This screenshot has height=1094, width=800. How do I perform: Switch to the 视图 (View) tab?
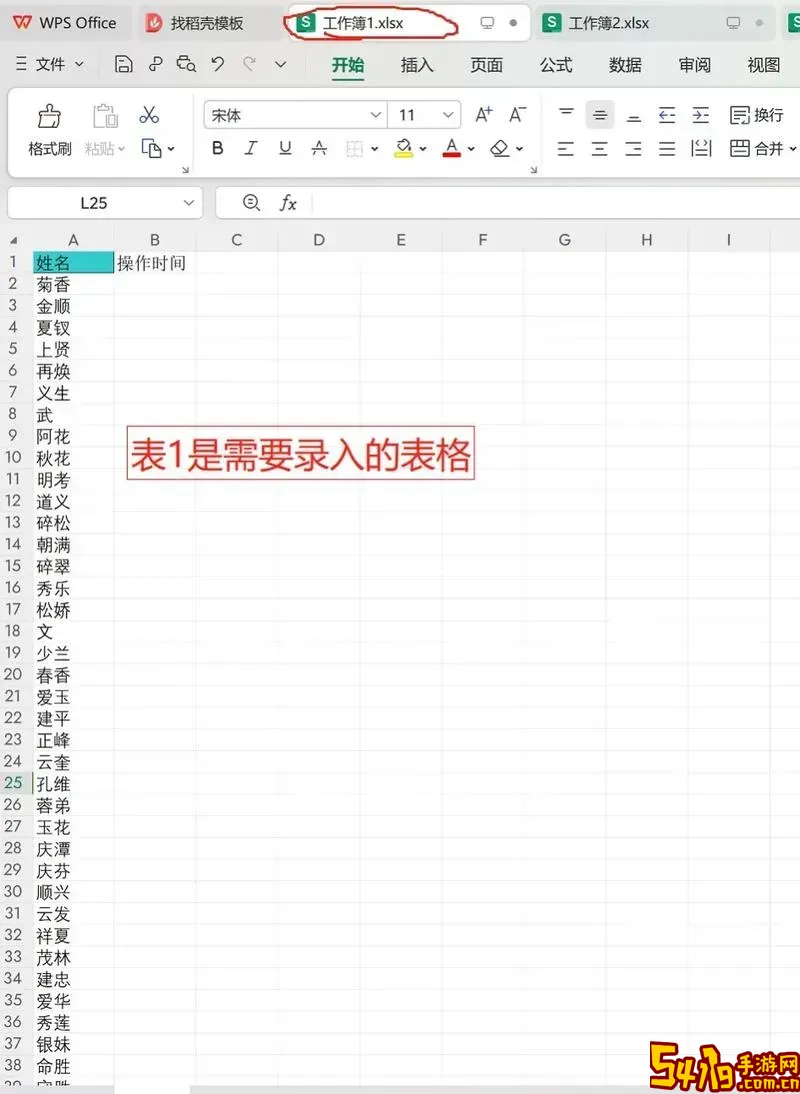click(764, 65)
